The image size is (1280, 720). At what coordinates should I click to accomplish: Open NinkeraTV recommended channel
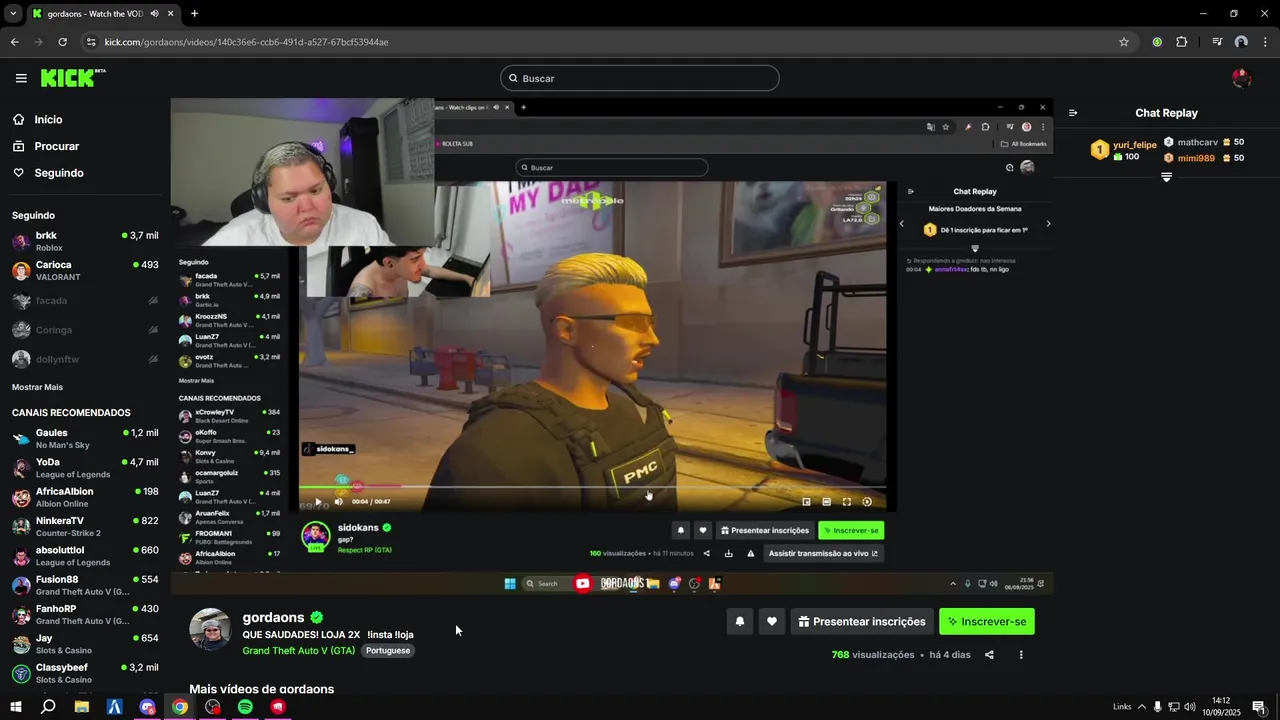coord(85,527)
